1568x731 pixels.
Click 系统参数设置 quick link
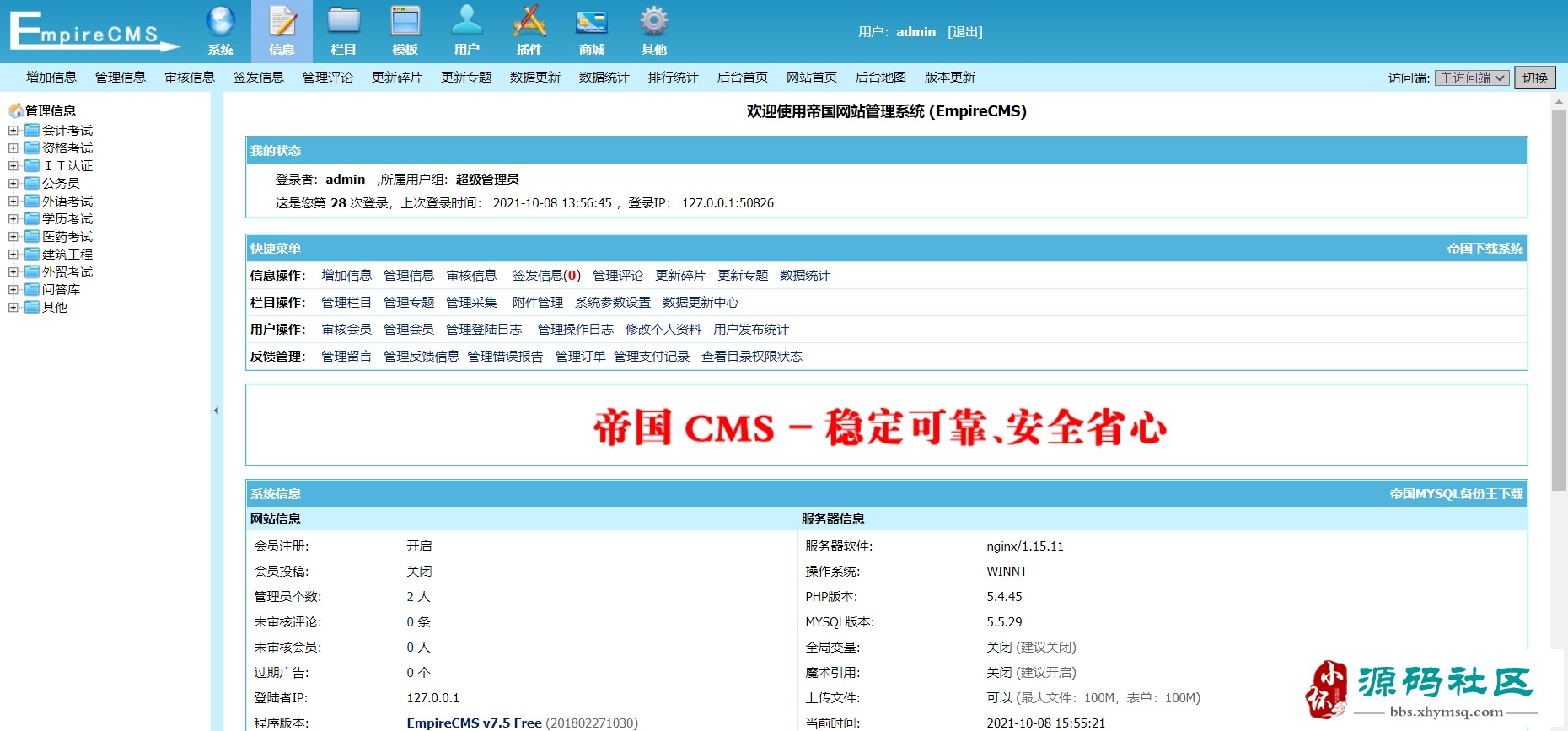click(x=613, y=303)
